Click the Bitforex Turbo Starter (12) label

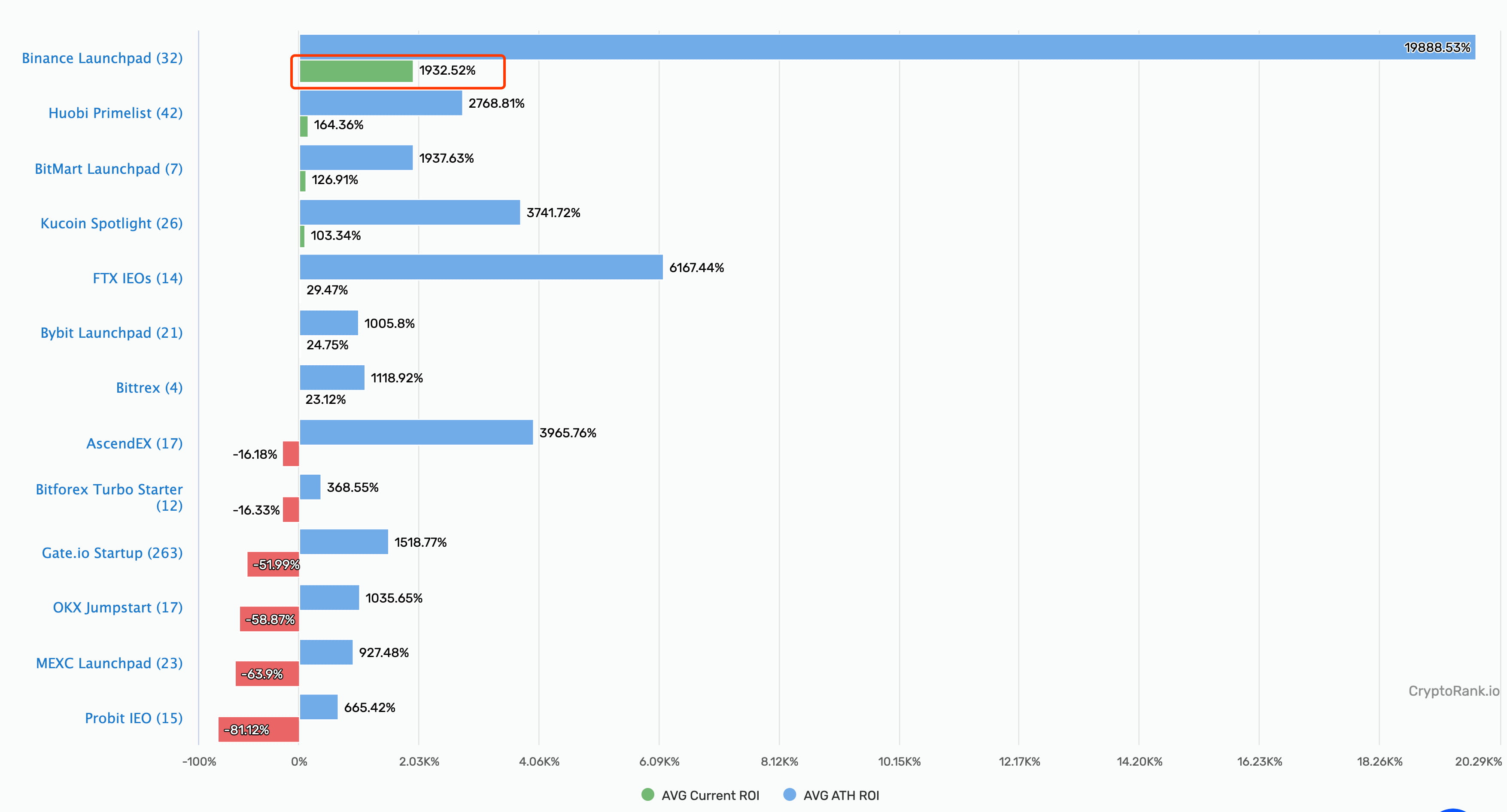[x=109, y=497]
